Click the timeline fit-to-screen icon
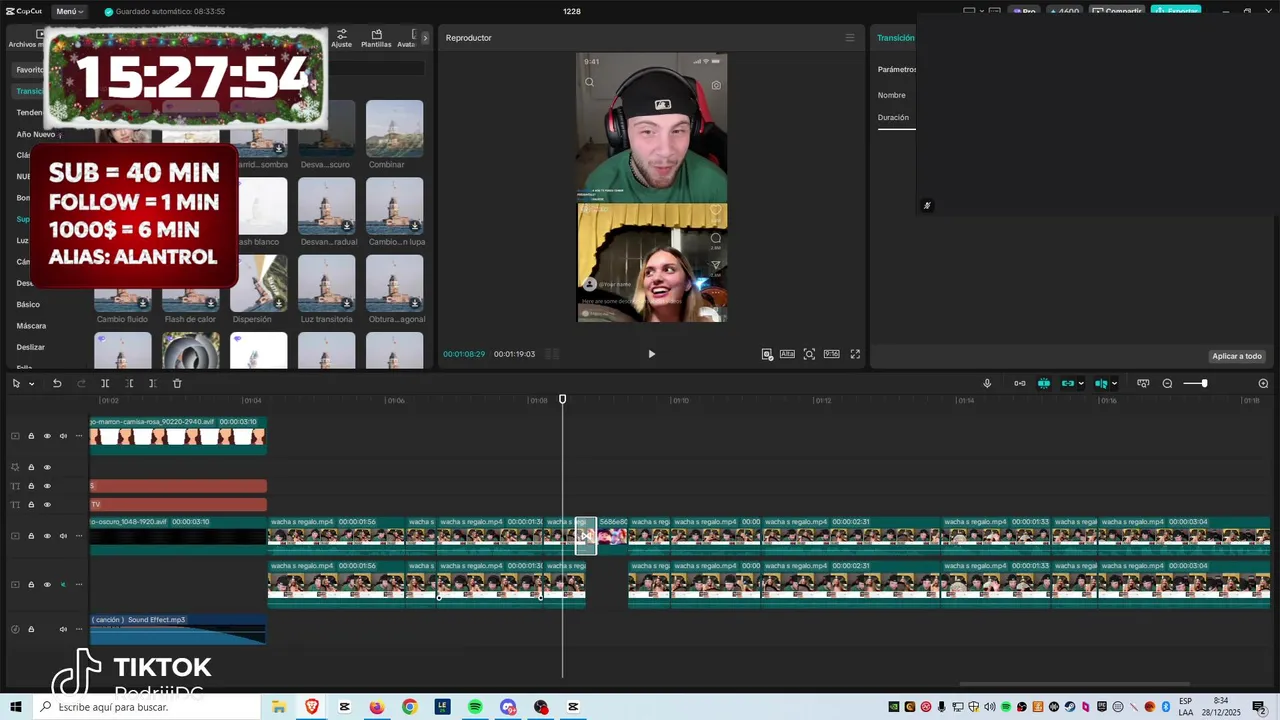1280x720 pixels. 1143,383
